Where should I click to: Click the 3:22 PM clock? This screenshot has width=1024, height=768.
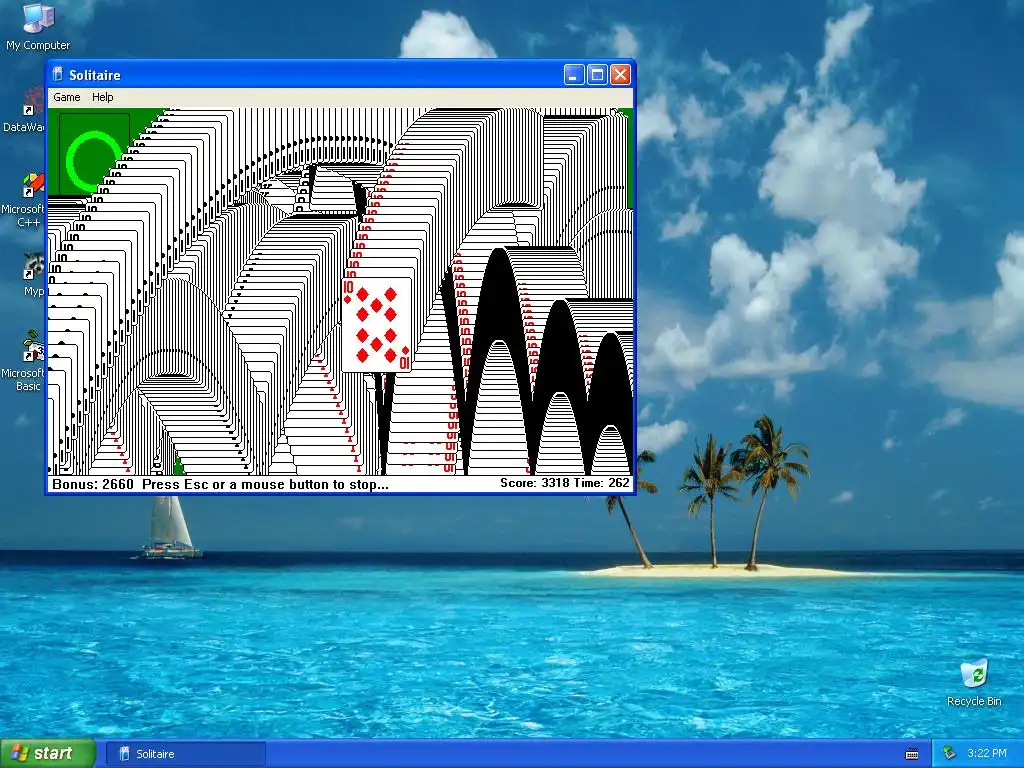click(x=987, y=754)
